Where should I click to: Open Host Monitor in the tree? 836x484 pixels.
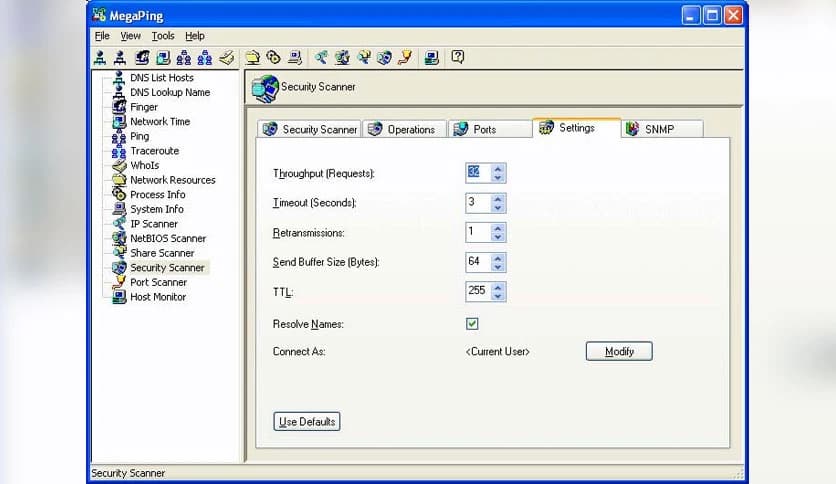click(x=158, y=297)
